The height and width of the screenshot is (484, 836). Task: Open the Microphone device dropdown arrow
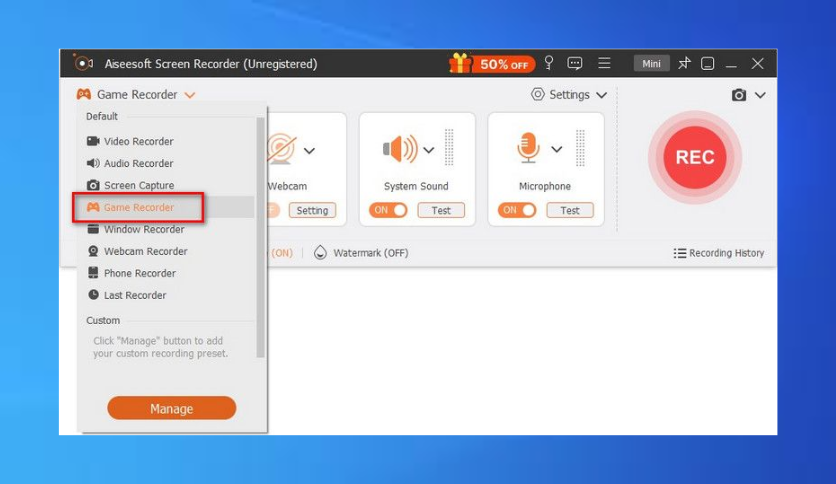pos(557,149)
